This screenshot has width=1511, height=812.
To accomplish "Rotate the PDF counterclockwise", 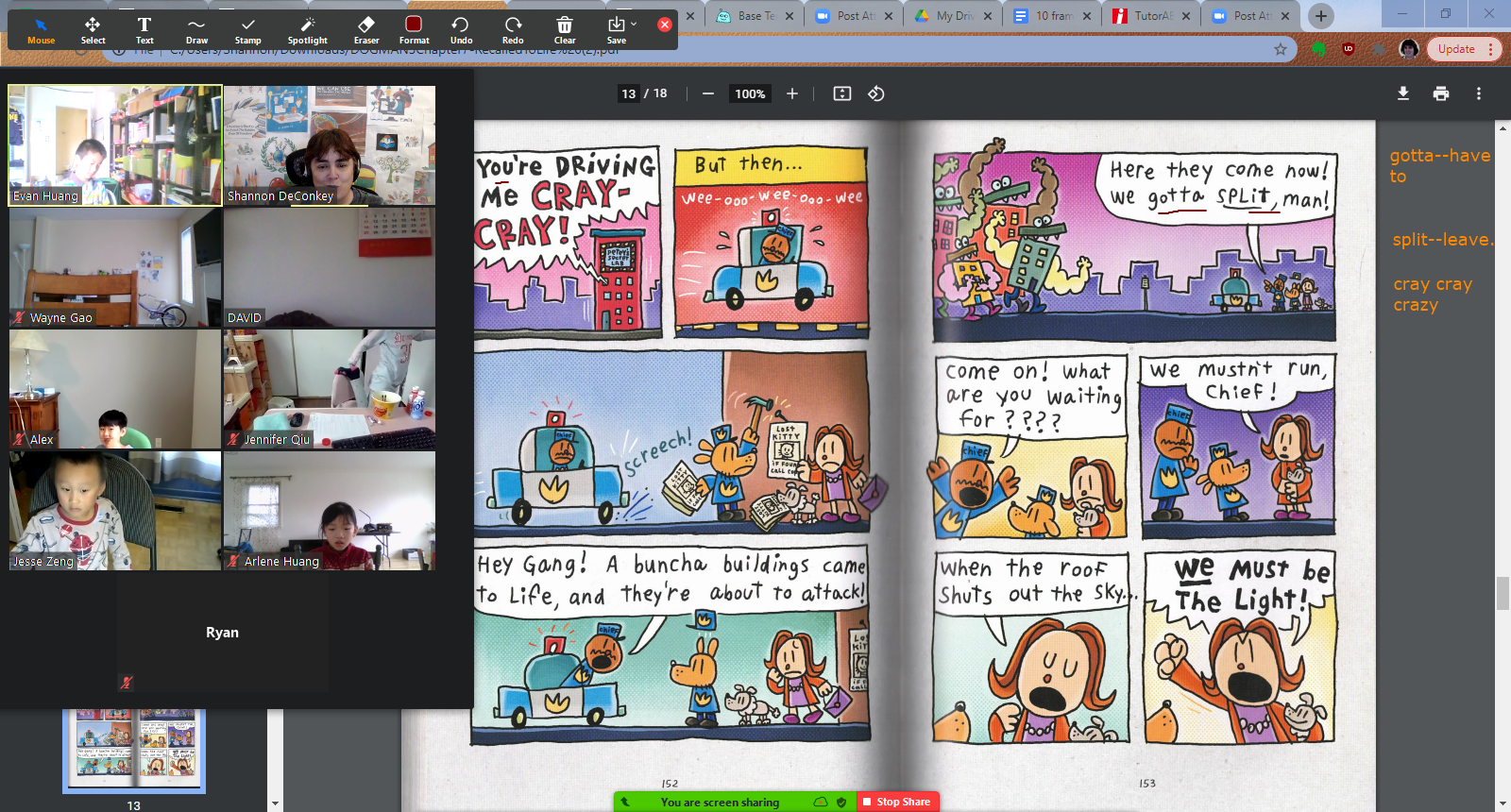I will 876,93.
